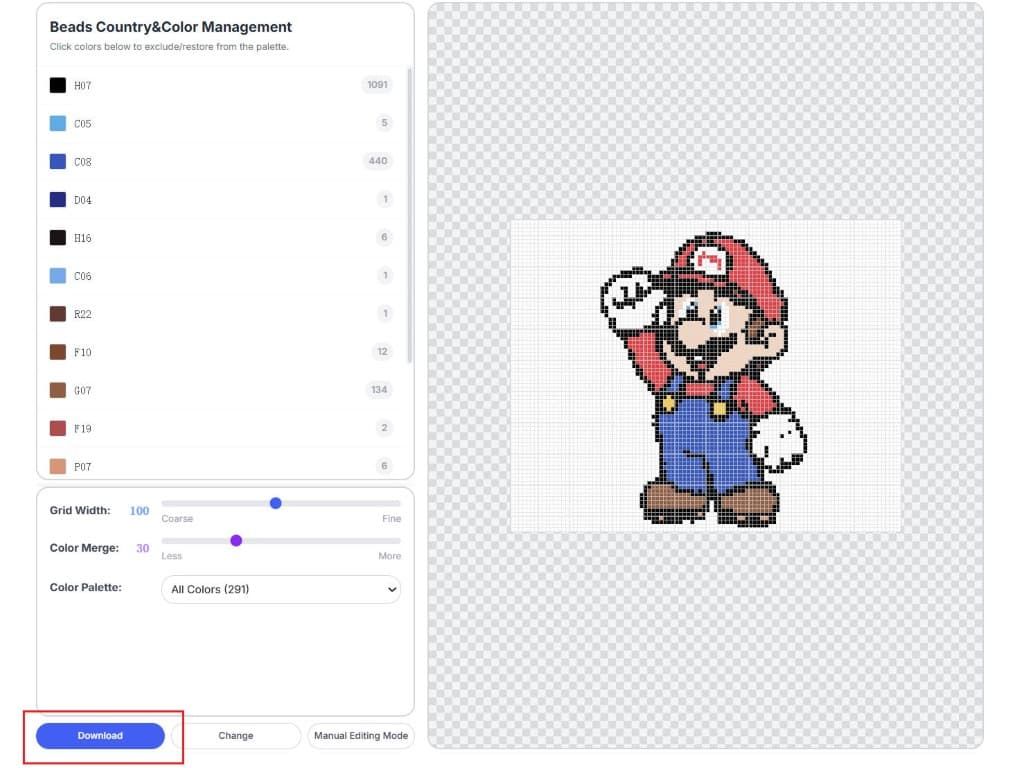Exclude the C05 light blue swatch
This screenshot has width=1020, height=768.
[58, 124]
